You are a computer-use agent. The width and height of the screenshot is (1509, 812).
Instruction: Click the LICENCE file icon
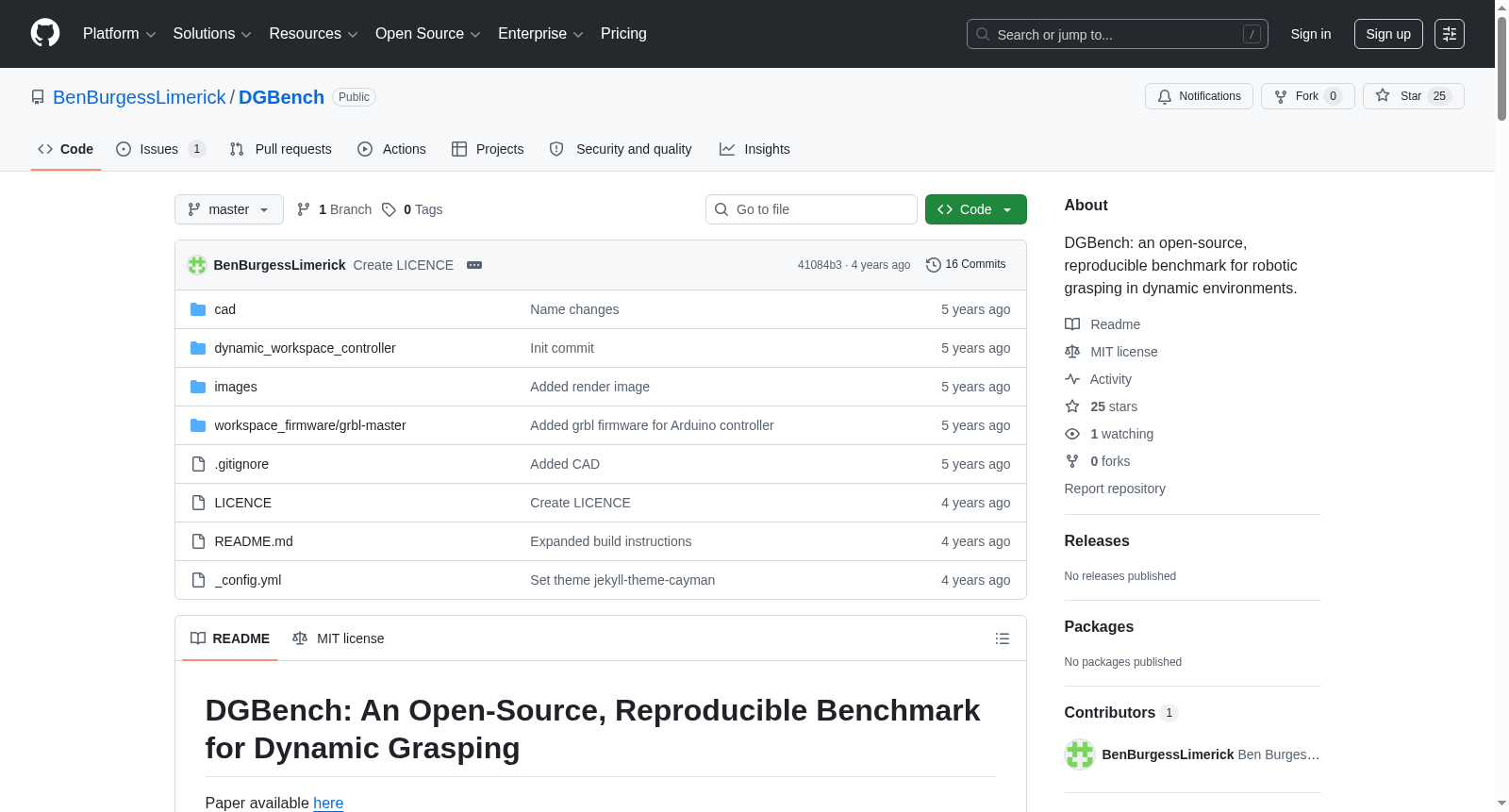pos(198,503)
